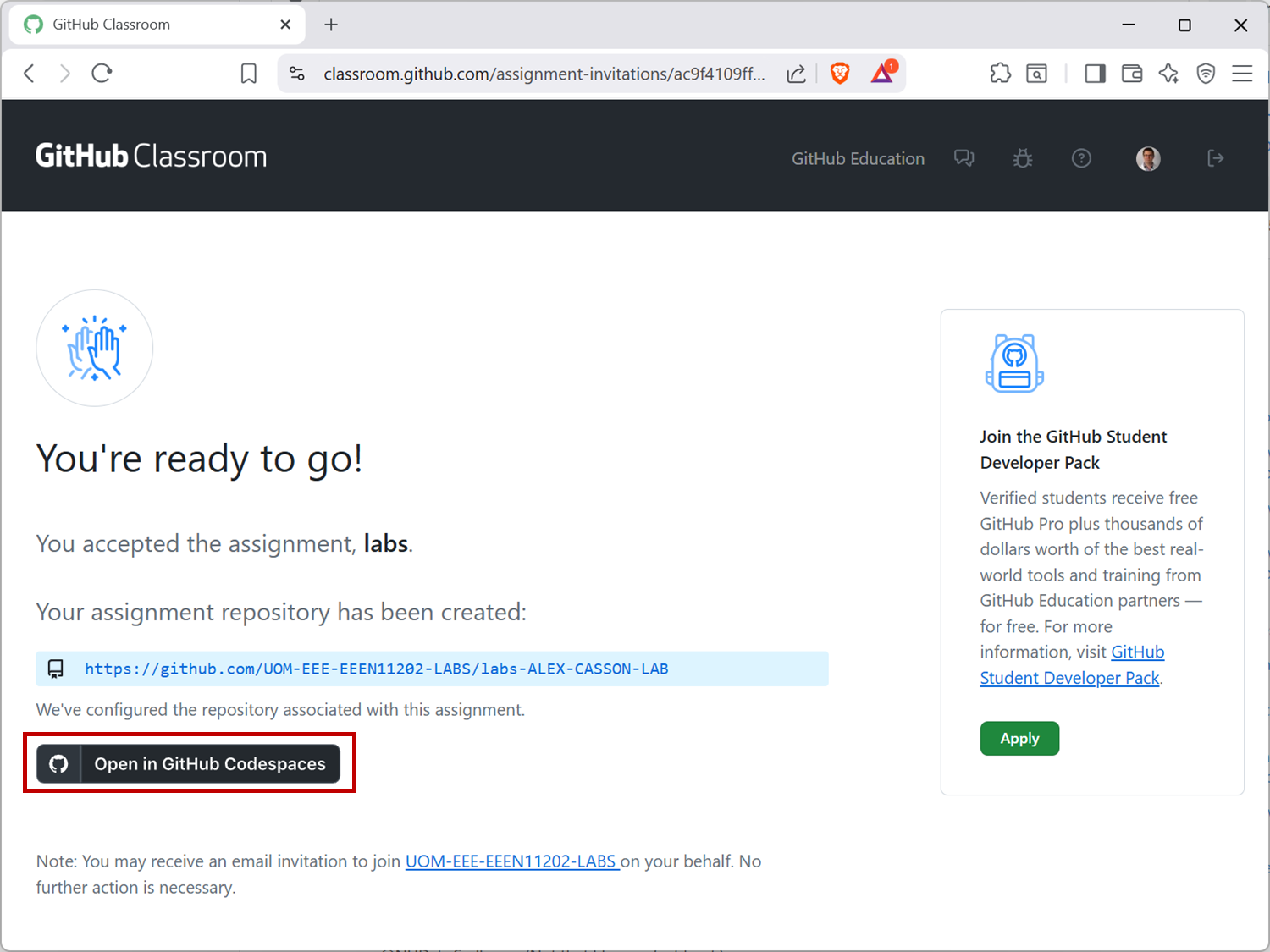Open the browser extensions puzzle icon
This screenshot has height=952, width=1270.
pyautogui.click(x=1000, y=74)
